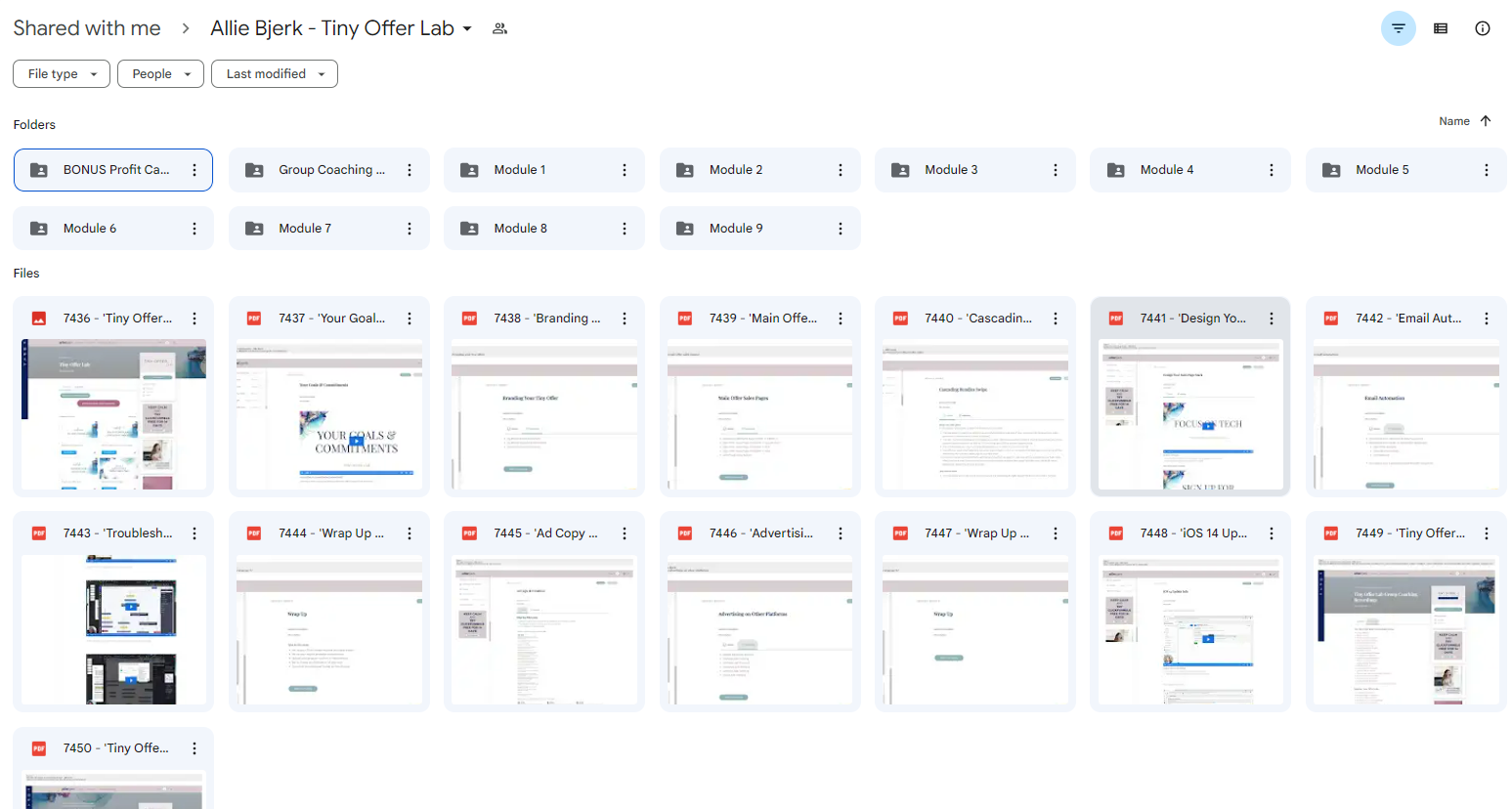Select the Module 4 folder
The height and width of the screenshot is (809, 1512).
click(1190, 170)
